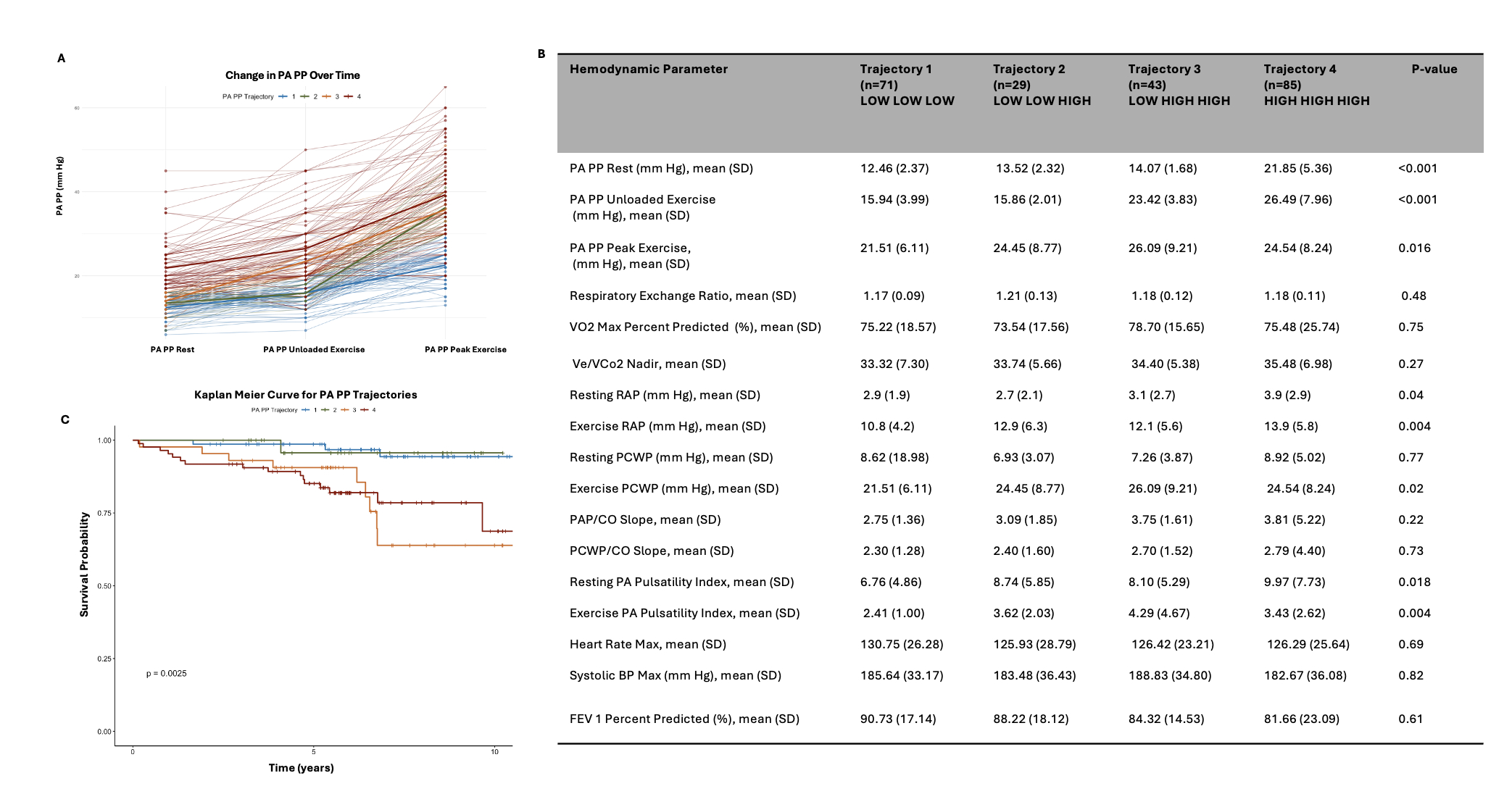Click the 'Kaplan Meier Curve for PA PP Trajectories' title
Image resolution: width=1512 pixels, height=794 pixels.
305,395
